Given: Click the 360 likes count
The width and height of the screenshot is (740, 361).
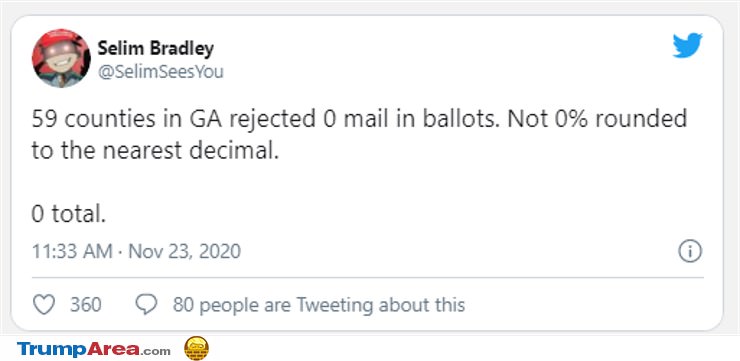Looking at the screenshot, I should [x=86, y=305].
